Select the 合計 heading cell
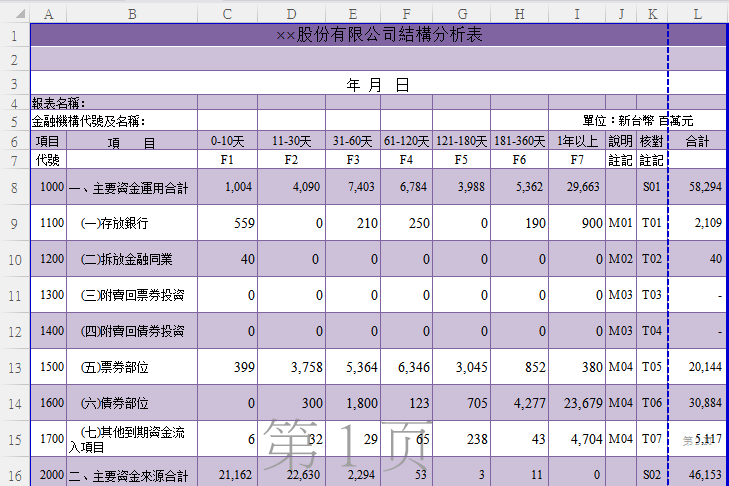 (697, 142)
